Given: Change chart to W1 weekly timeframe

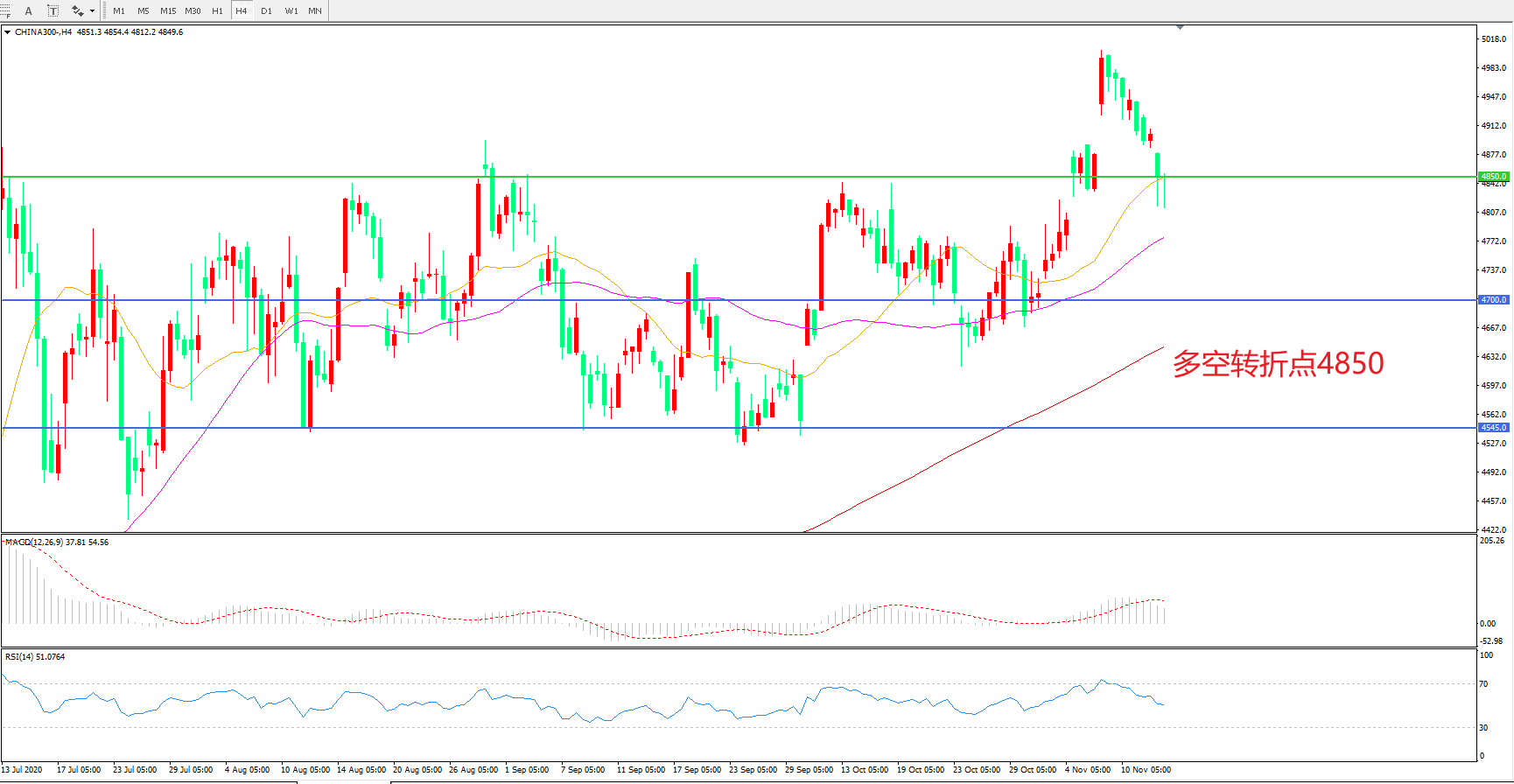Looking at the screenshot, I should 291,11.
